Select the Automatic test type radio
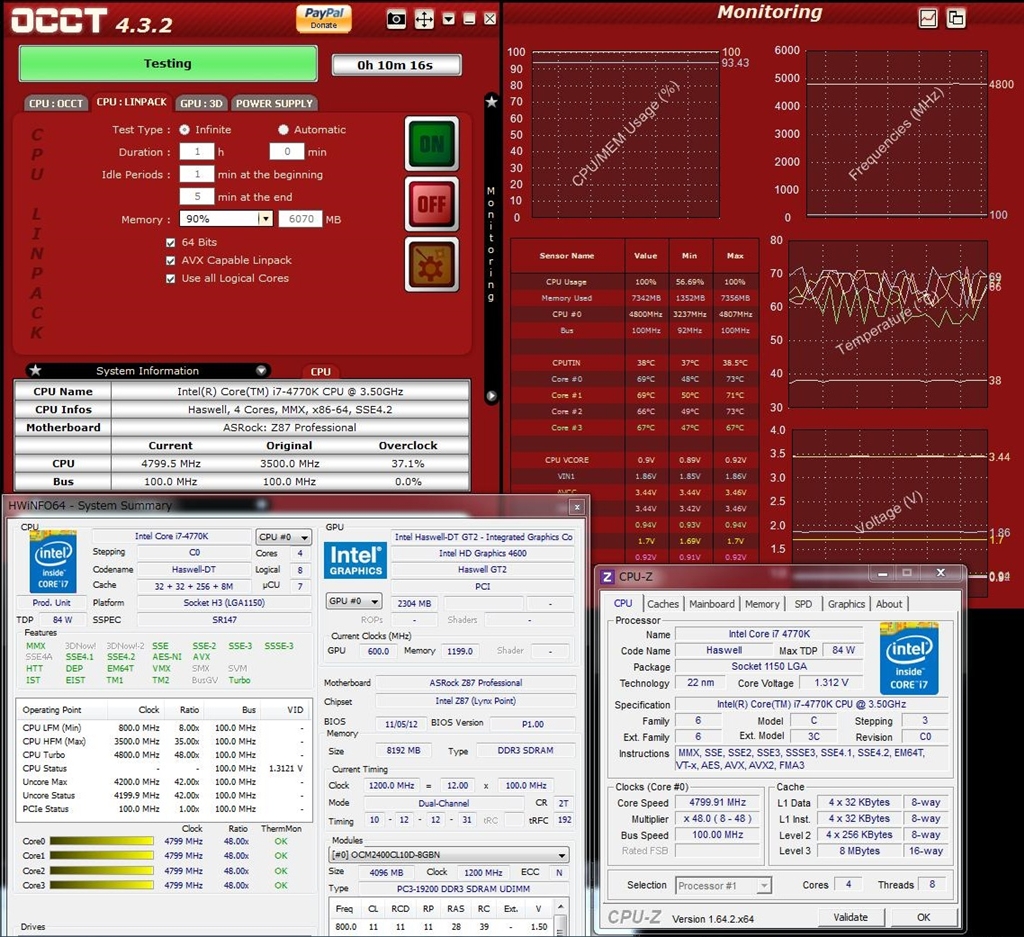Screen dimensions: 1024x937 283,130
